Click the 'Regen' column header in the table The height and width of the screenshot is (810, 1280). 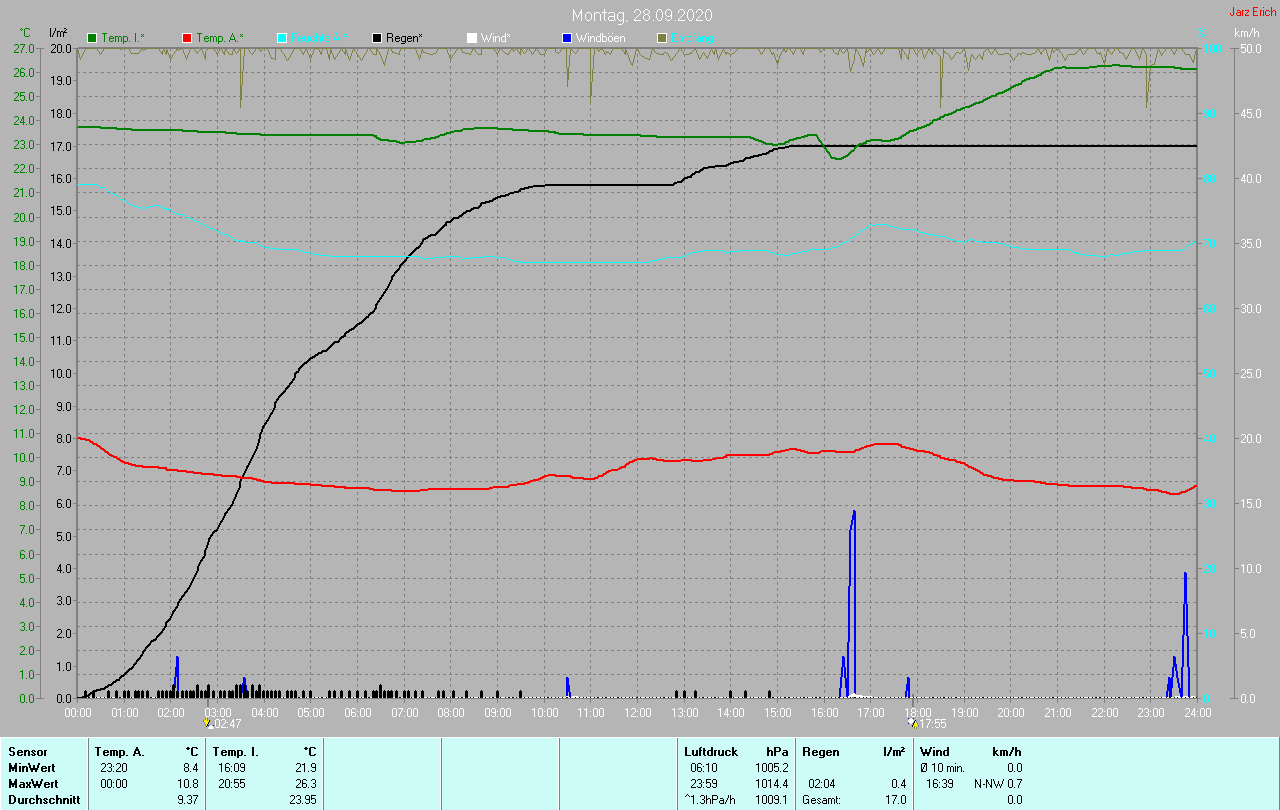coord(820,752)
